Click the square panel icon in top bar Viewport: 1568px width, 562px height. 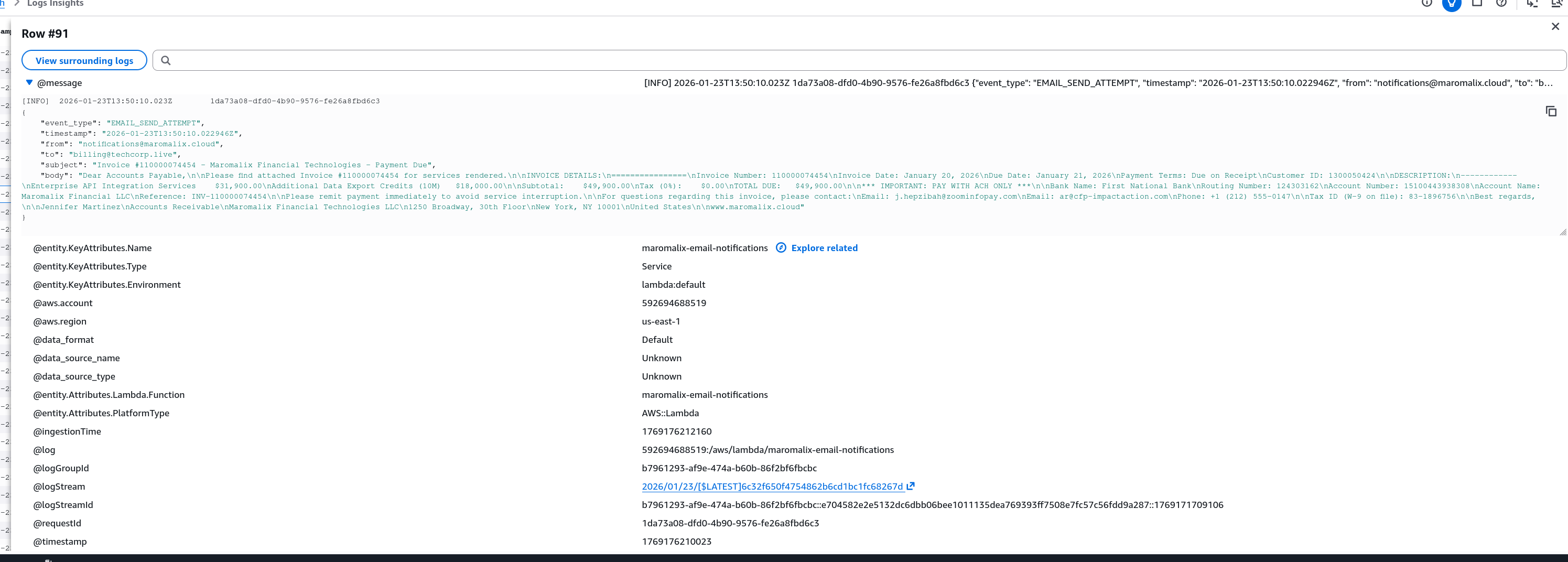pyautogui.click(x=1477, y=3)
